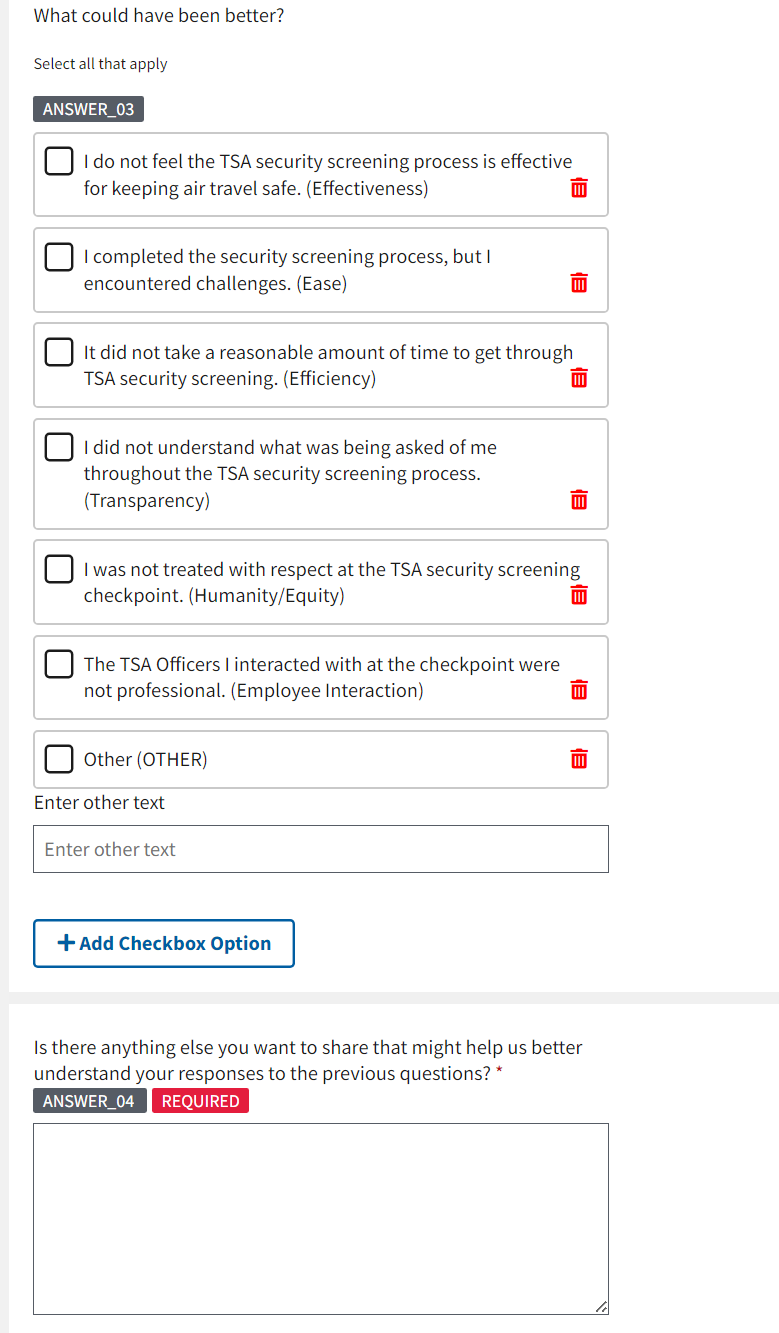Delete the Transparency checkbox option
This screenshot has width=779, height=1333.
[579, 499]
